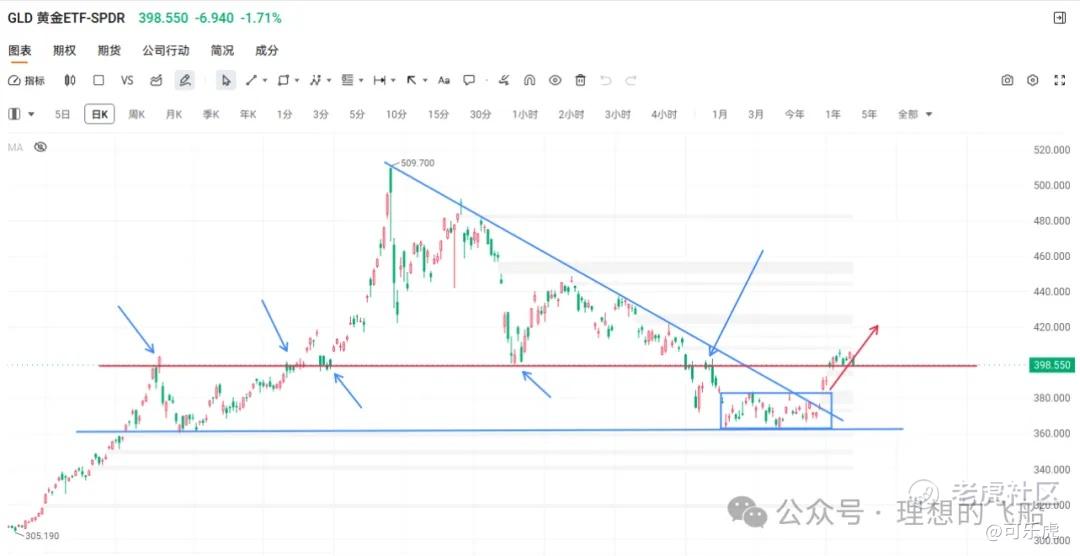This screenshot has height=556, width=1080.
Task: Select the 15分 interval
Action: (438, 114)
